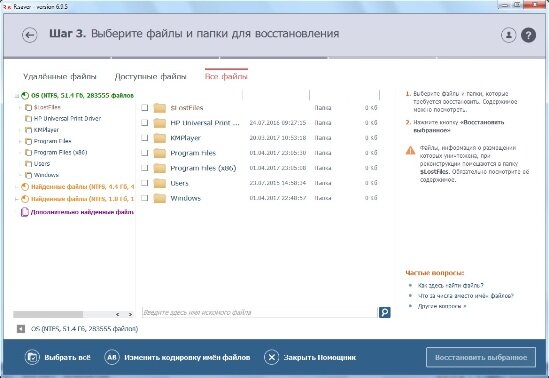Go back using the arrow button in the header
The width and height of the screenshot is (549, 378).
point(29,35)
